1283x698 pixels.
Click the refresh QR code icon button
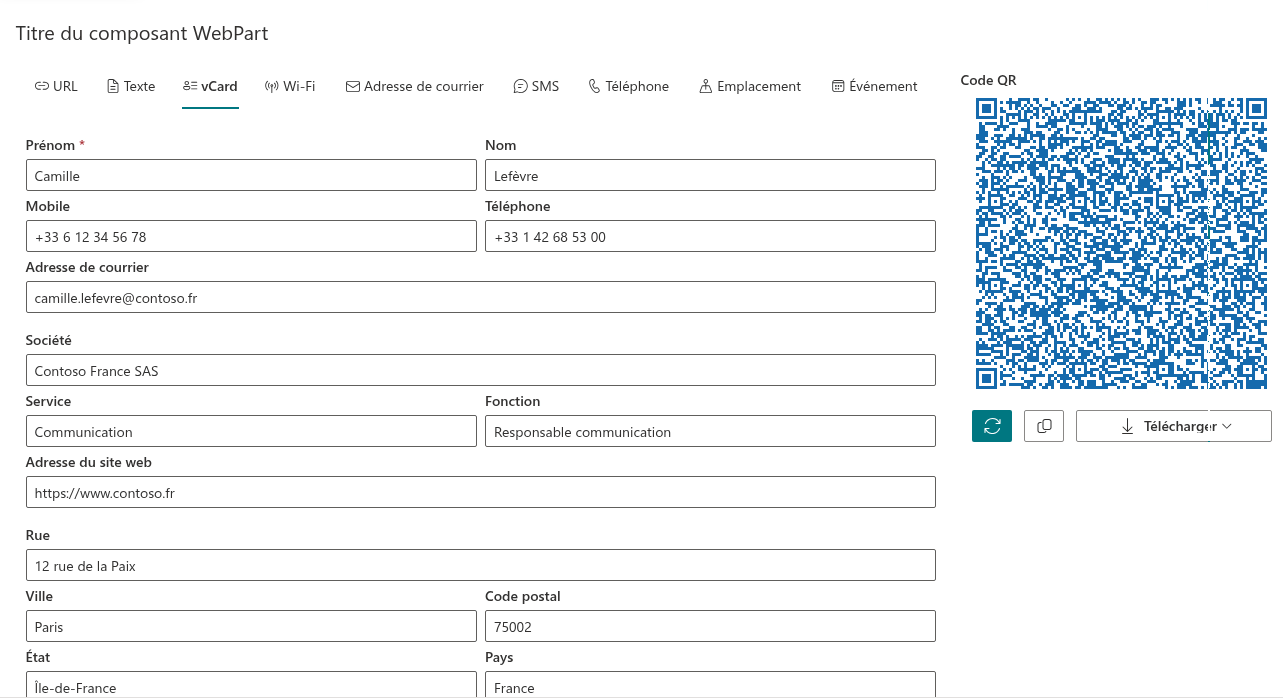pyautogui.click(x=992, y=426)
